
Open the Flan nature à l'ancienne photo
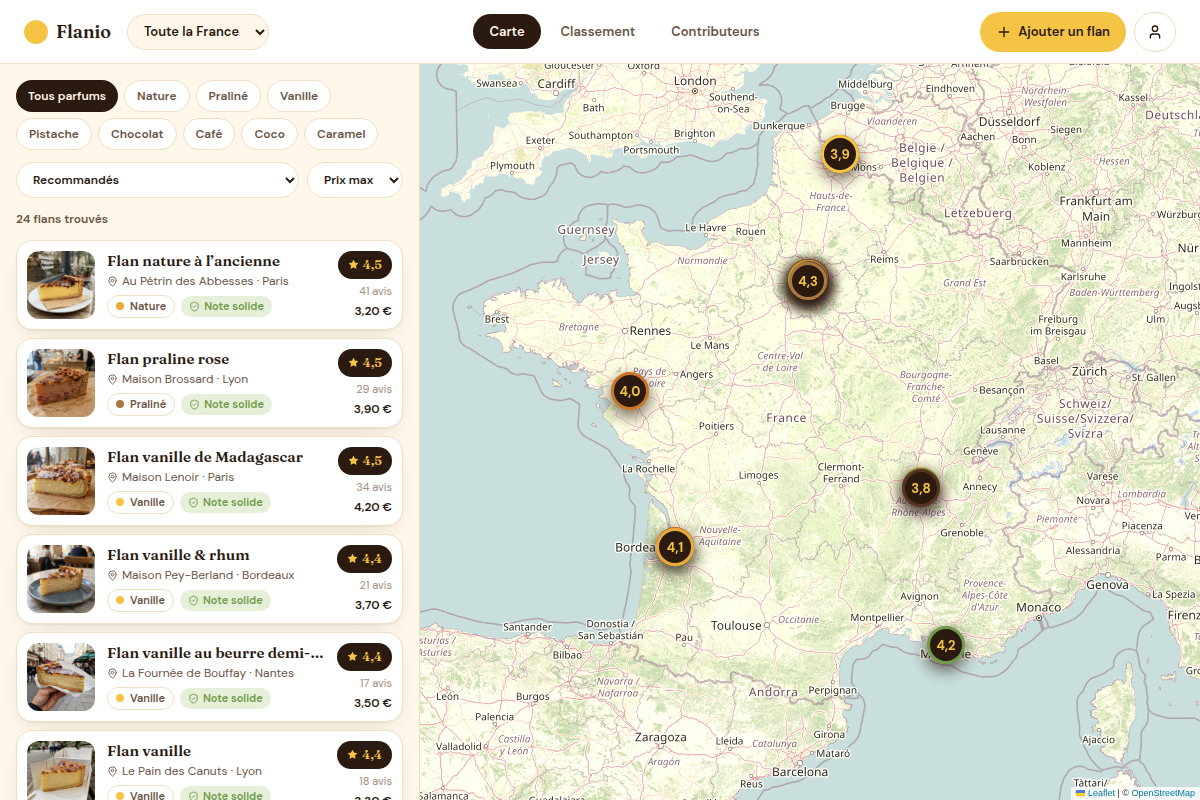click(61, 285)
